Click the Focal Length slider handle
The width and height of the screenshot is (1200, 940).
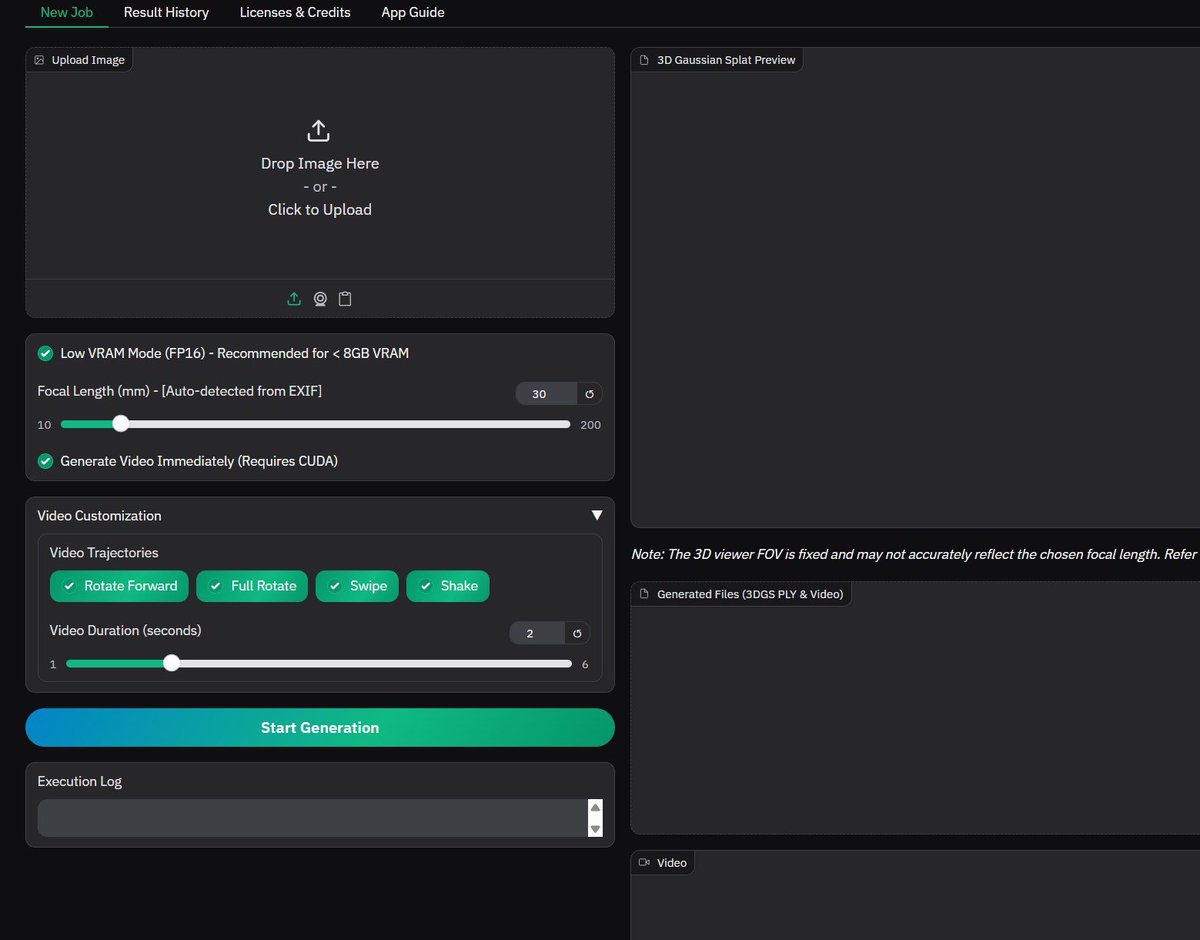tap(121, 424)
